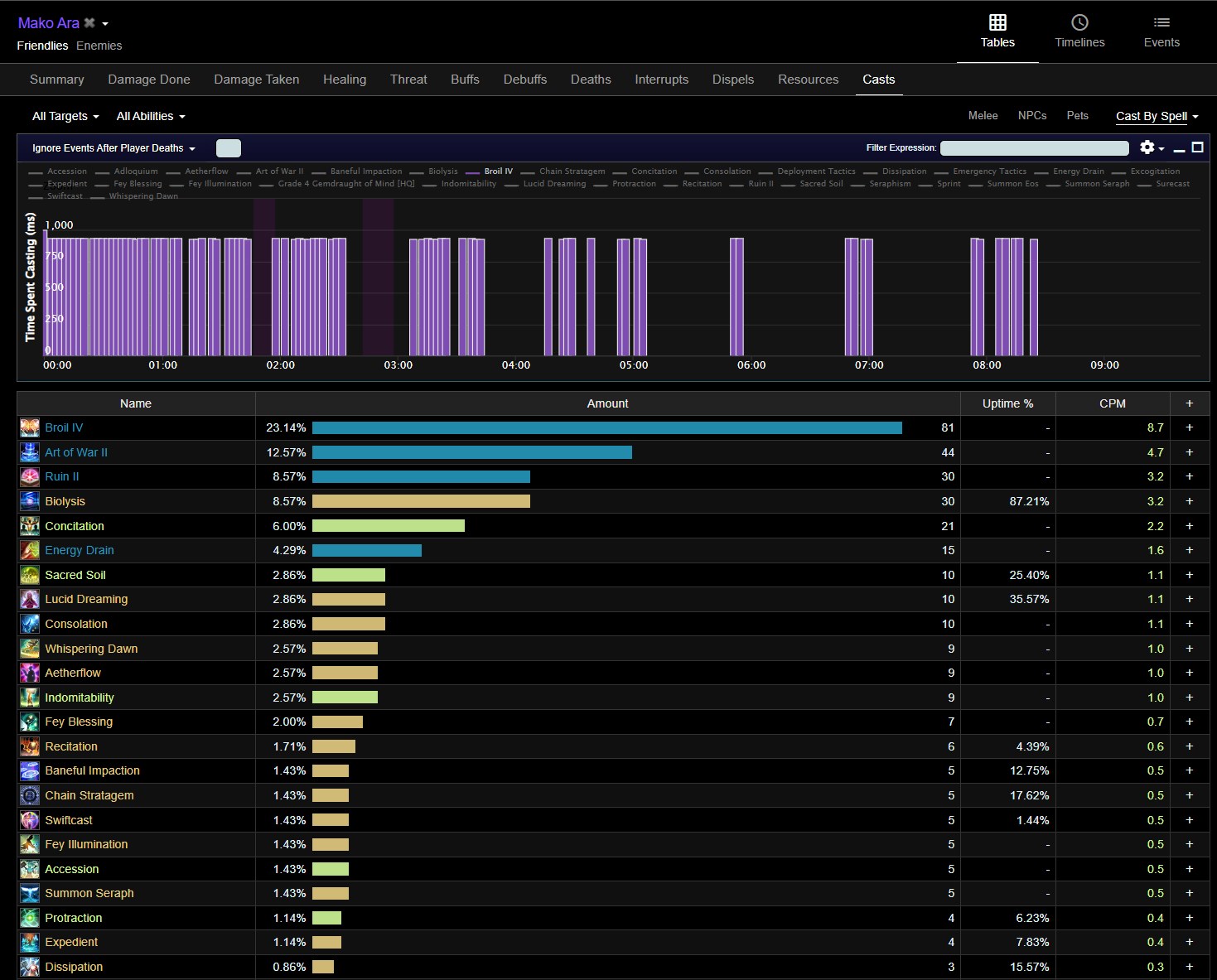Click the Biolysis spell icon
The height and width of the screenshot is (980, 1217).
tap(30, 501)
